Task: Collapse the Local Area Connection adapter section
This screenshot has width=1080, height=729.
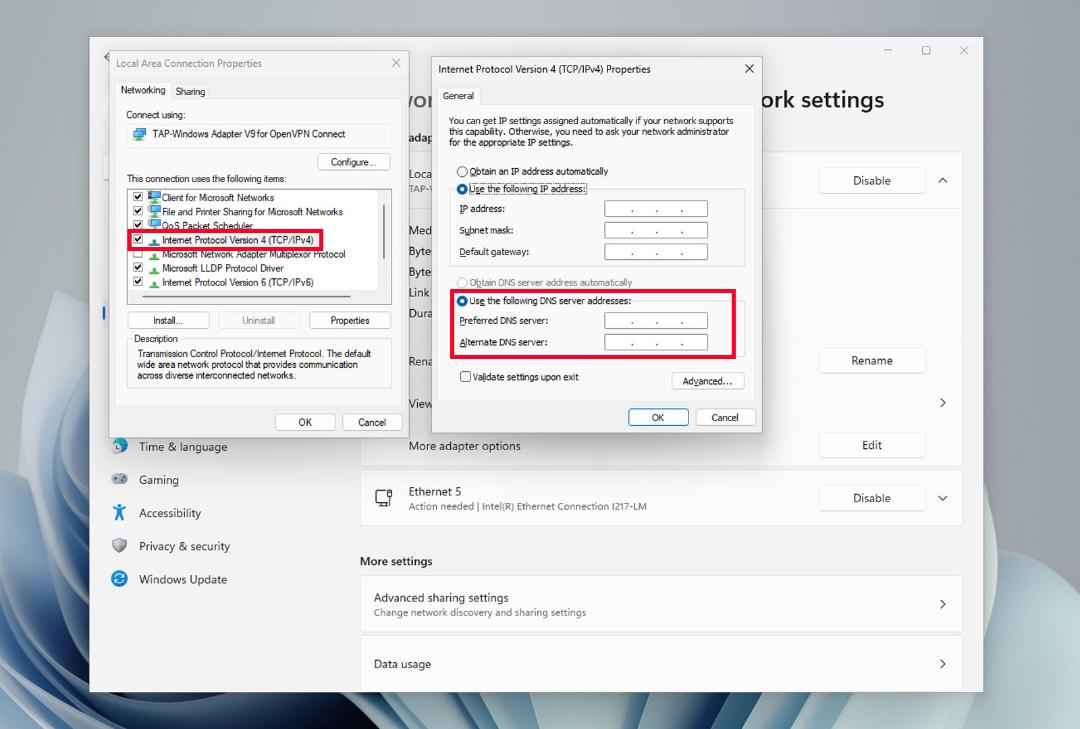Action: (943, 181)
